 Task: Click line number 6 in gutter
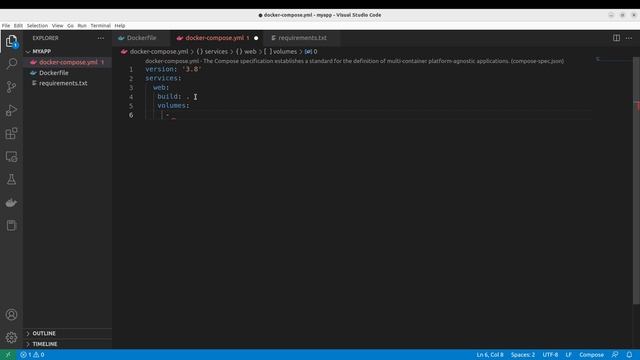click(x=131, y=115)
